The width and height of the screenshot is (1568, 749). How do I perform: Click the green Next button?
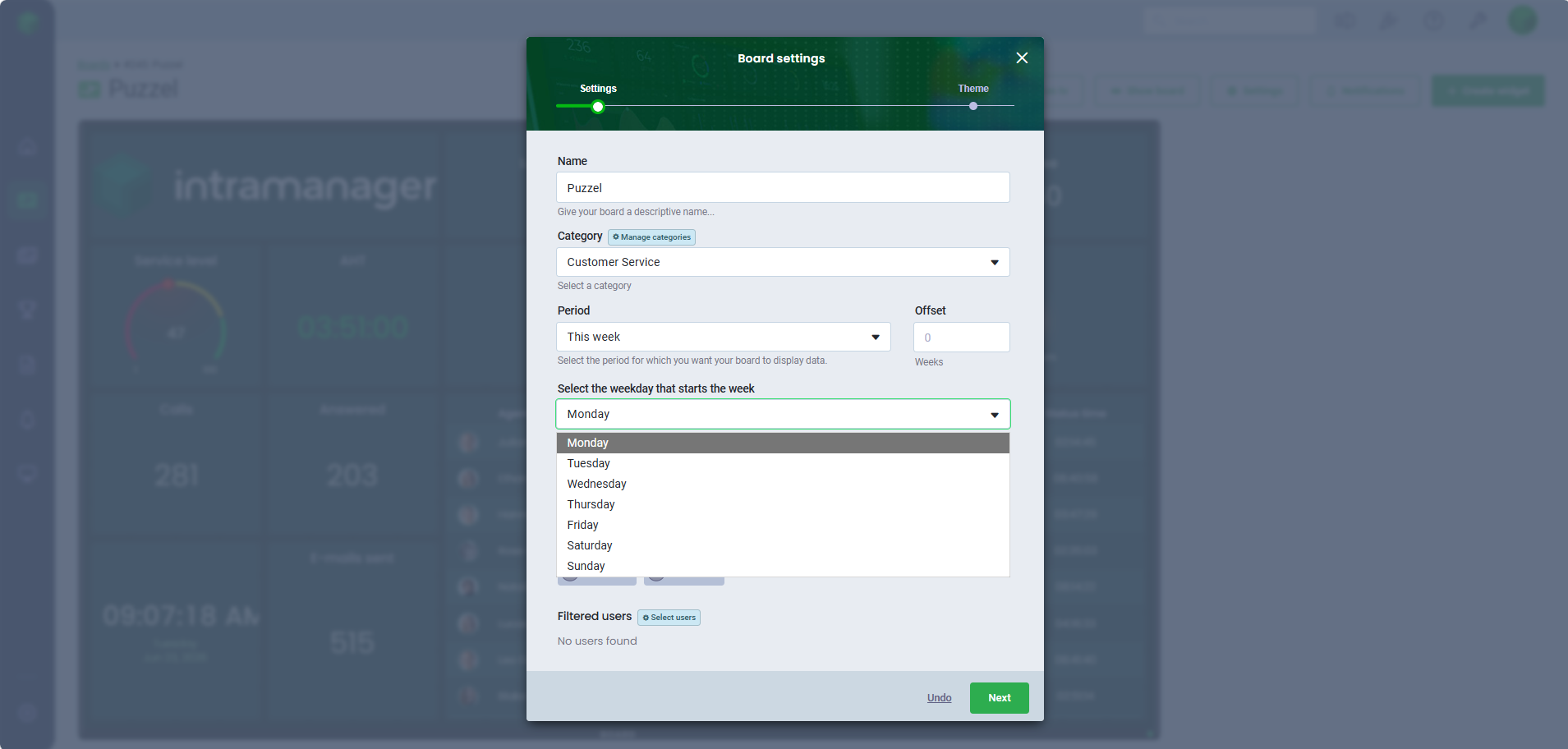tap(999, 698)
